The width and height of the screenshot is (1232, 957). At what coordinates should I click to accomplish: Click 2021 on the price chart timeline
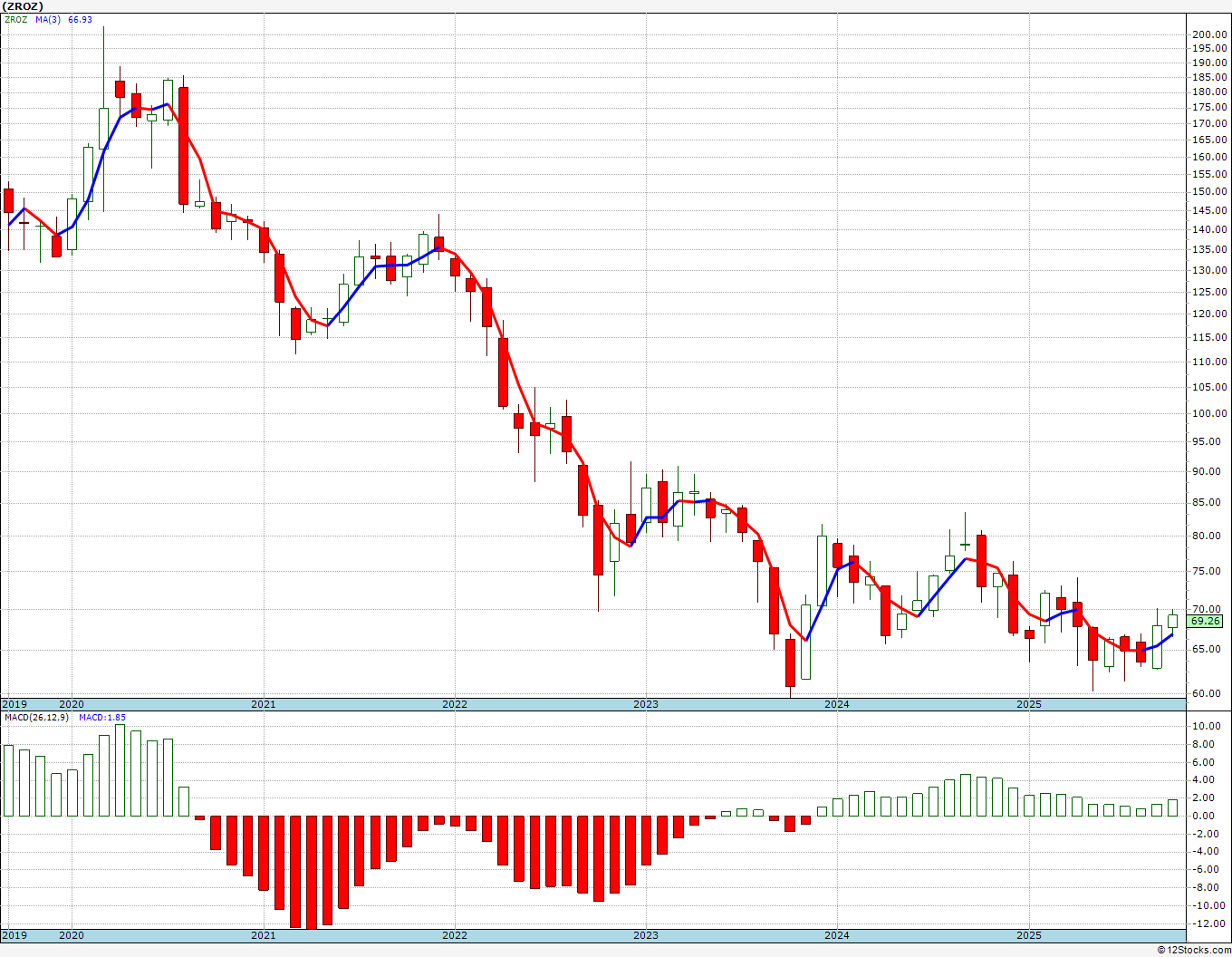[x=264, y=704]
